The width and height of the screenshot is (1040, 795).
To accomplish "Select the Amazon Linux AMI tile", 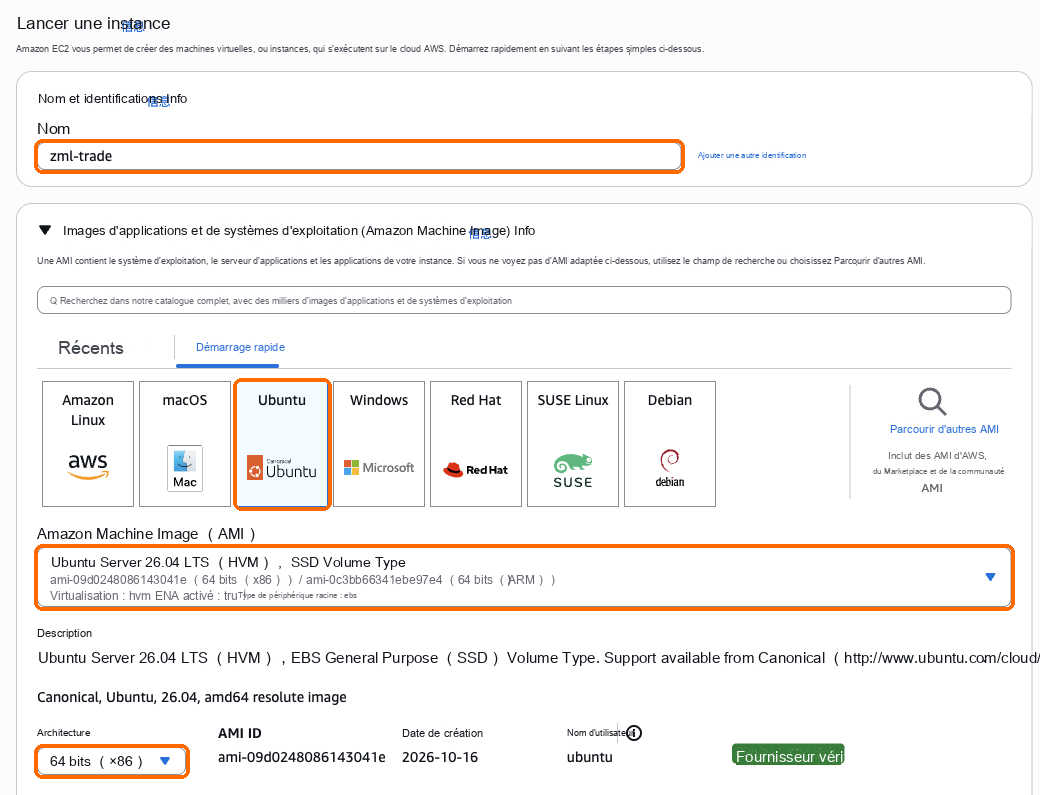I will (88, 444).
